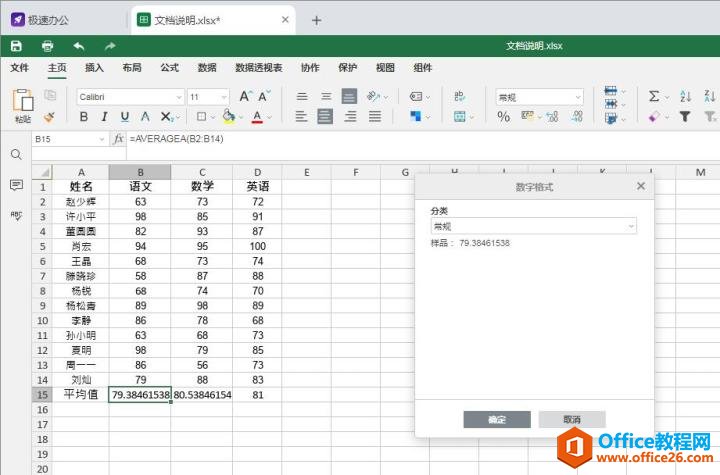Print the spreadsheet using the printer icon
The height and width of the screenshot is (475, 720).
tap(47, 46)
